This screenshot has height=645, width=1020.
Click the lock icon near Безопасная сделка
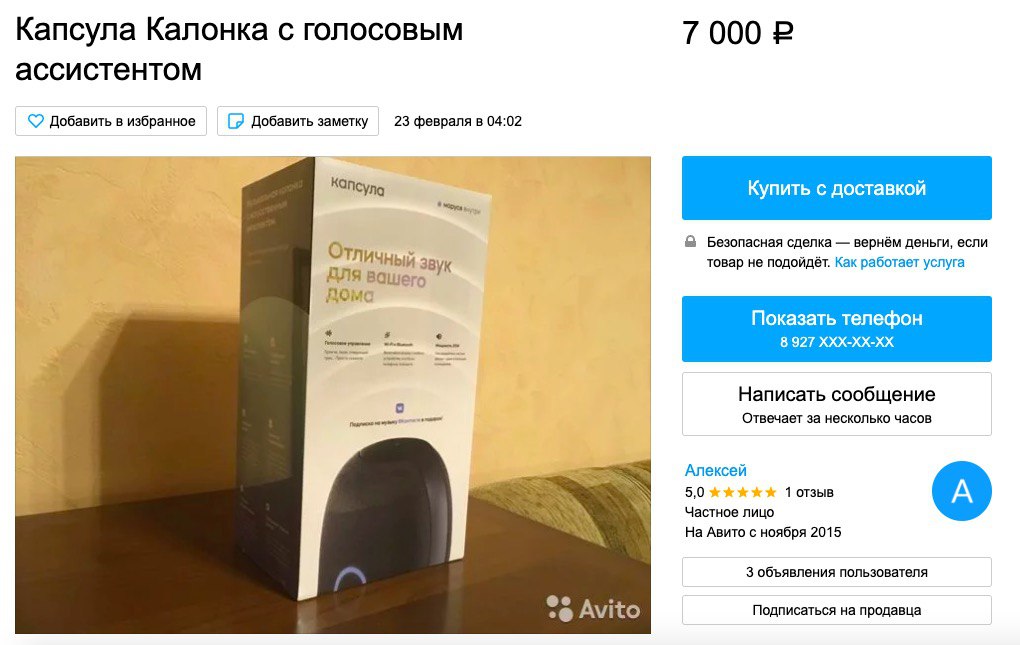(690, 242)
